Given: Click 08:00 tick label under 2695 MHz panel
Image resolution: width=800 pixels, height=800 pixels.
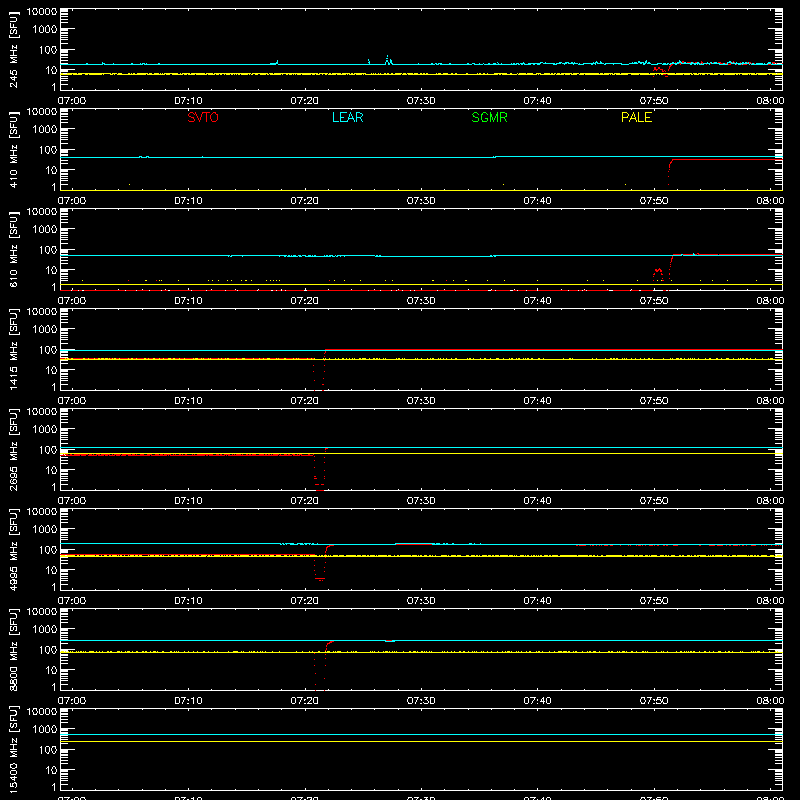Looking at the screenshot, I should (x=770, y=501).
